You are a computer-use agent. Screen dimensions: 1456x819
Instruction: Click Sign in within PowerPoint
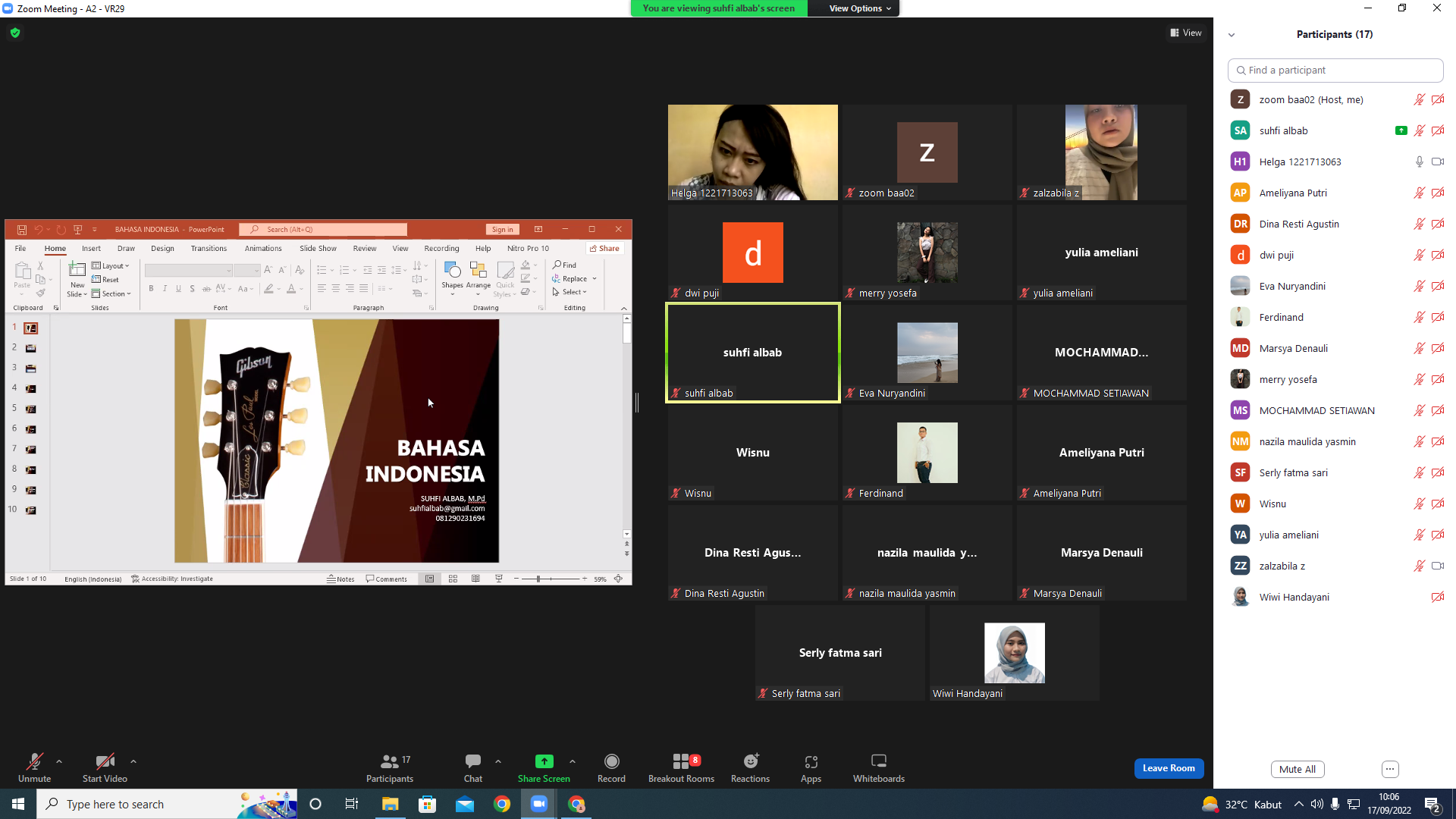pos(502,230)
